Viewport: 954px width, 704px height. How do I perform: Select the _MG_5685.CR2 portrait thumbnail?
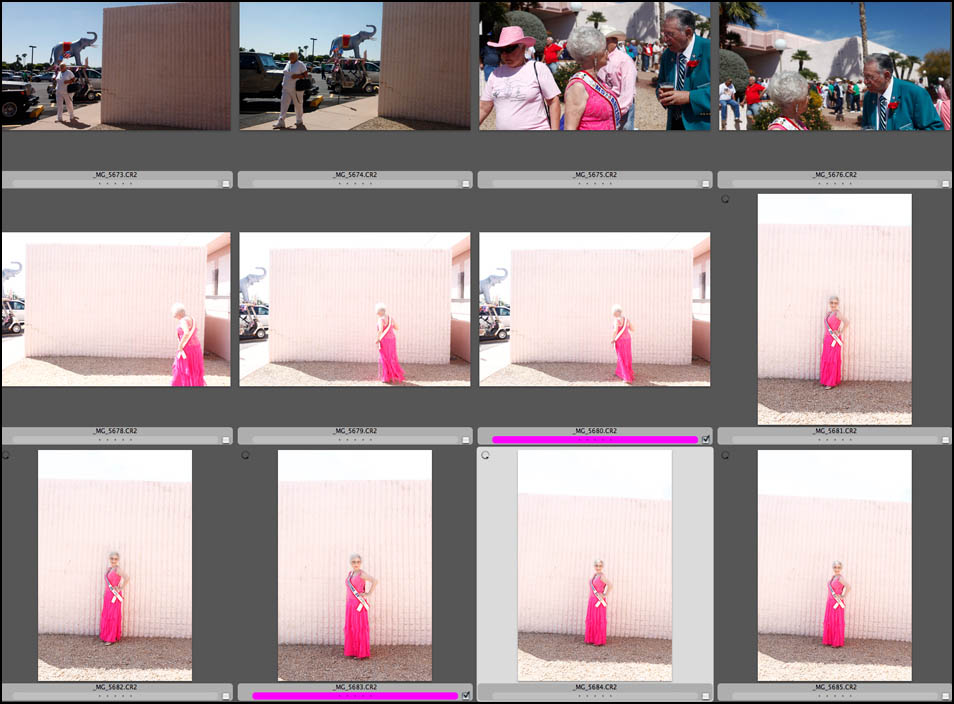pyautogui.click(x=835, y=565)
